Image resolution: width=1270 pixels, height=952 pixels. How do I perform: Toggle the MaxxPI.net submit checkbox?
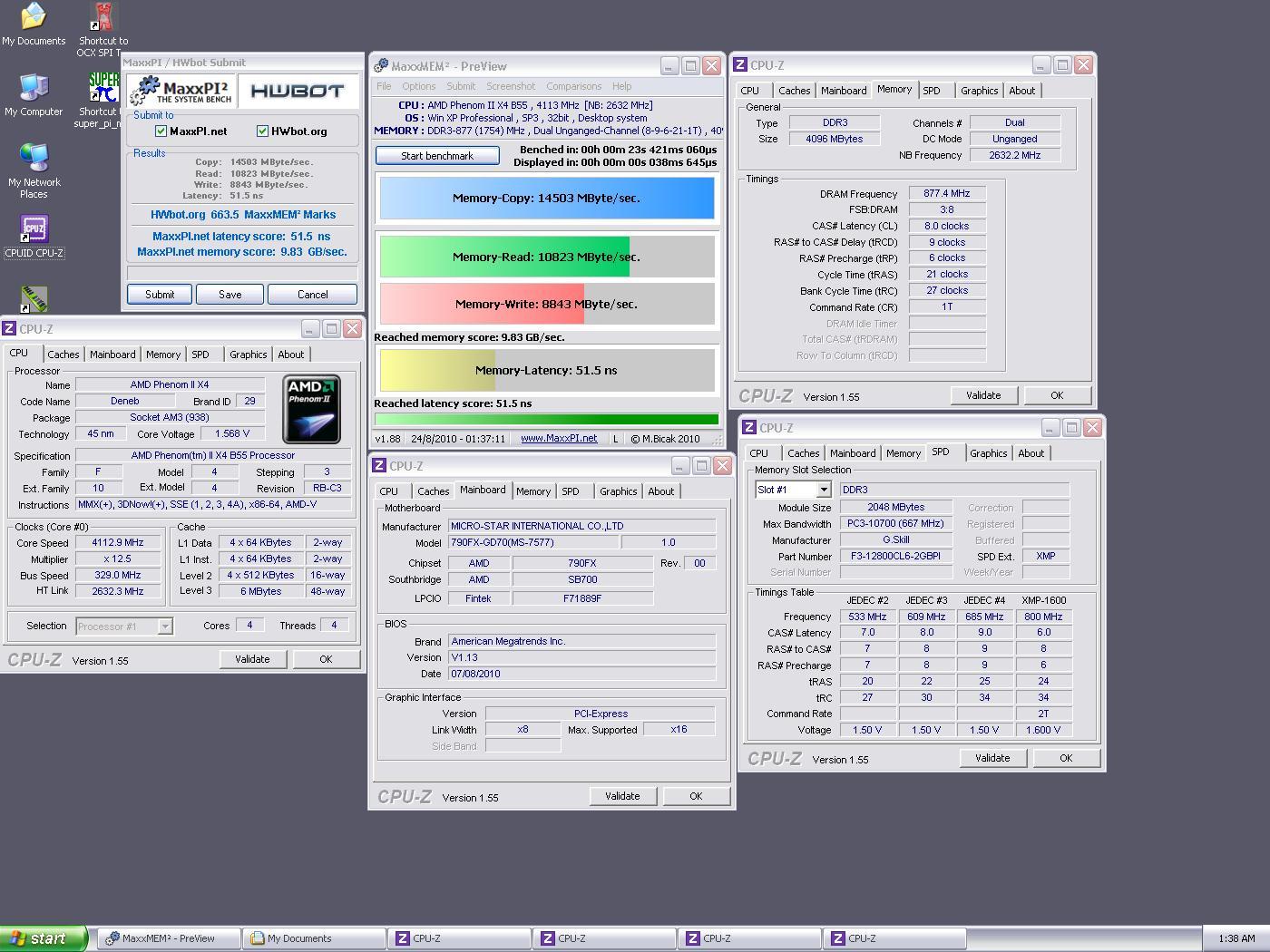[x=161, y=131]
